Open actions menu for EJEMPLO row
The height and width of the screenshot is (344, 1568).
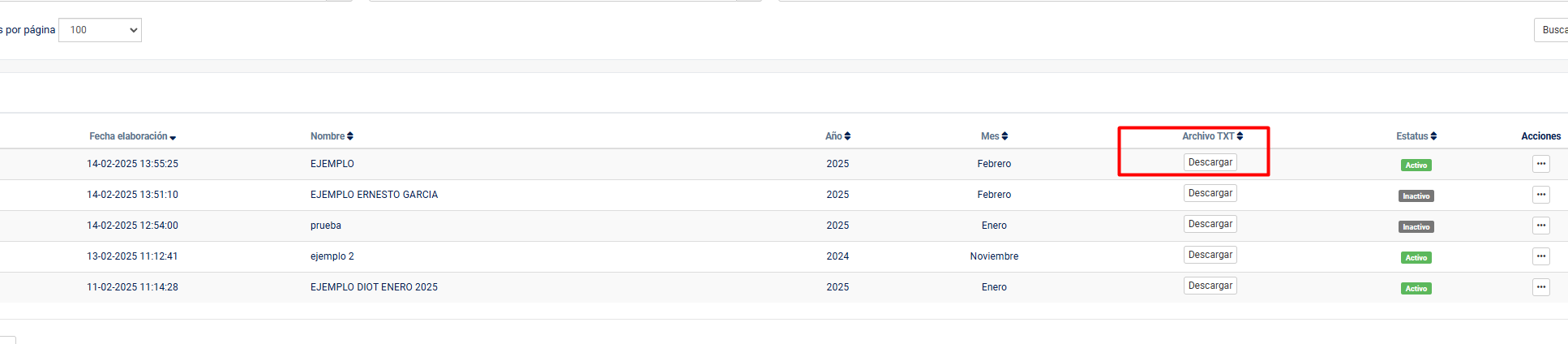[x=1540, y=164]
